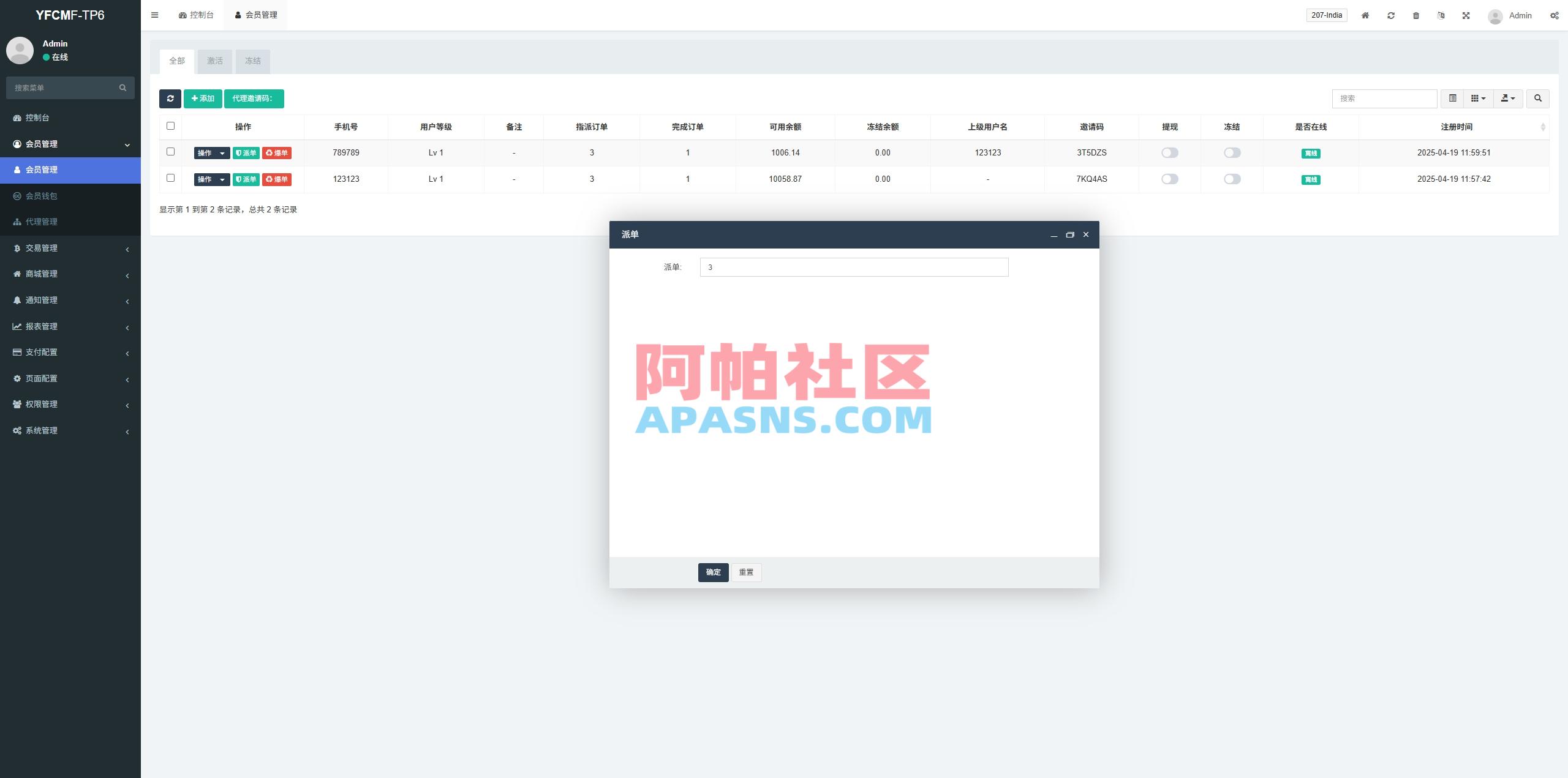The width and height of the screenshot is (1568, 778).
Task: Open the columns visibility dropdown on table toolbar
Action: tap(1479, 99)
